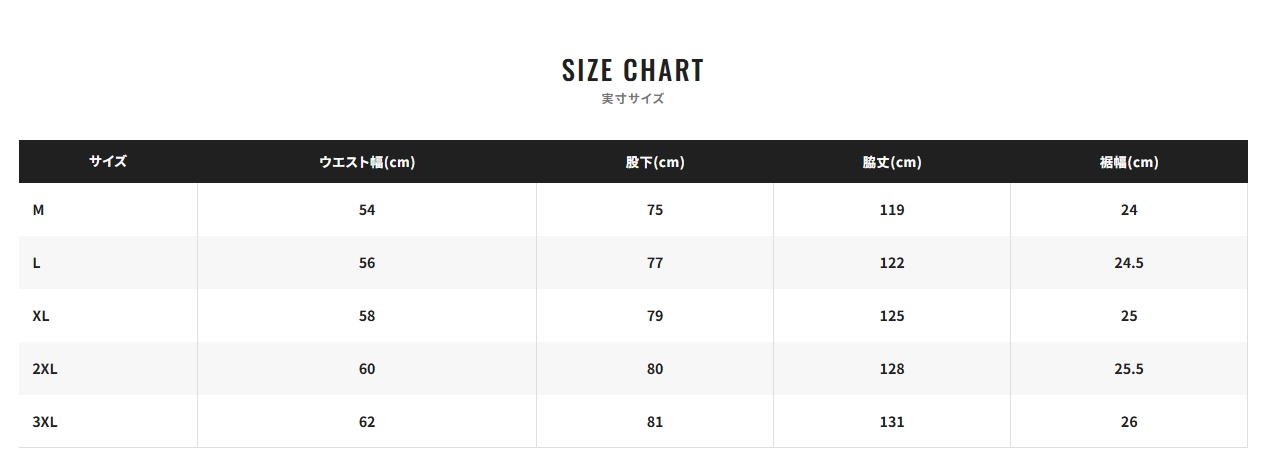This screenshot has width=1274, height=463.
Task: Click waist width value 62 for 3XL
Action: pos(367,422)
